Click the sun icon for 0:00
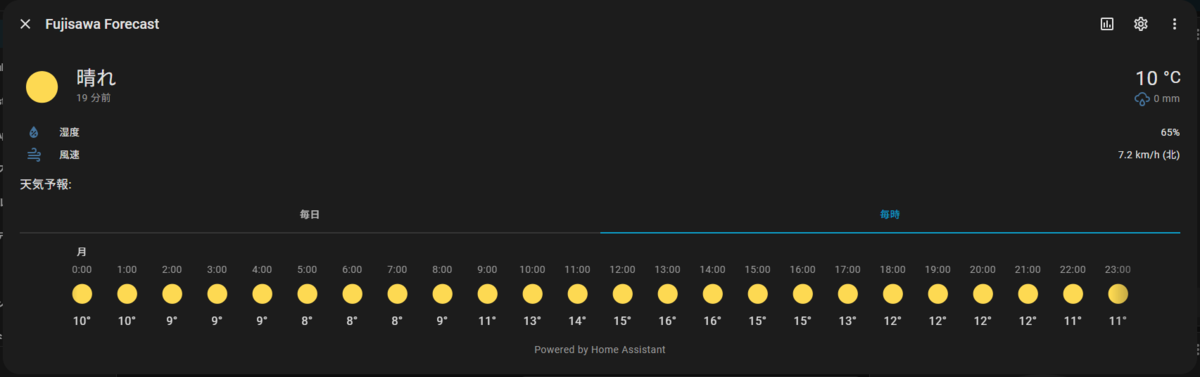 (x=82, y=294)
